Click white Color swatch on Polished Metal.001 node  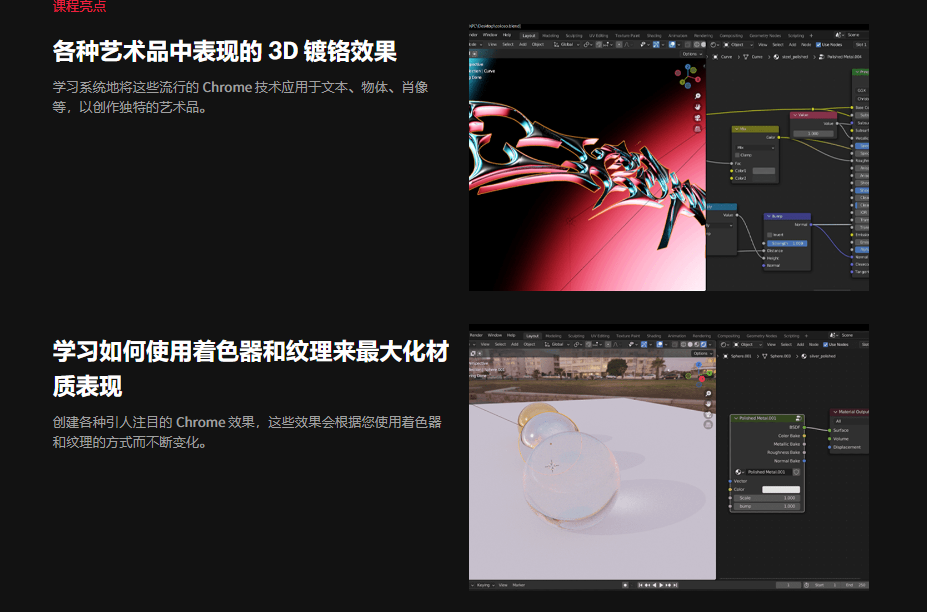[780, 489]
